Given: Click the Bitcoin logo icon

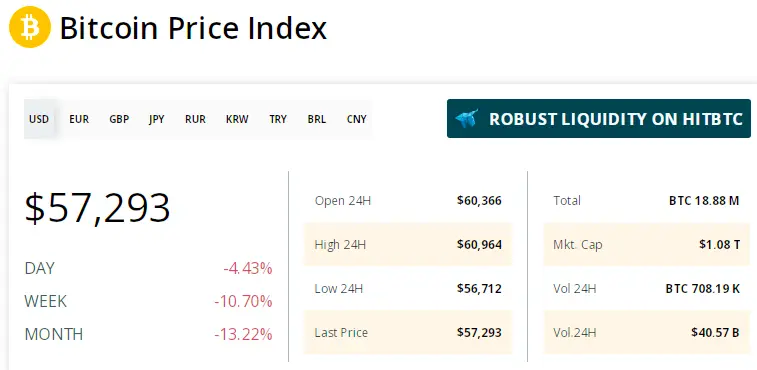Looking at the screenshot, I should click(30, 27).
